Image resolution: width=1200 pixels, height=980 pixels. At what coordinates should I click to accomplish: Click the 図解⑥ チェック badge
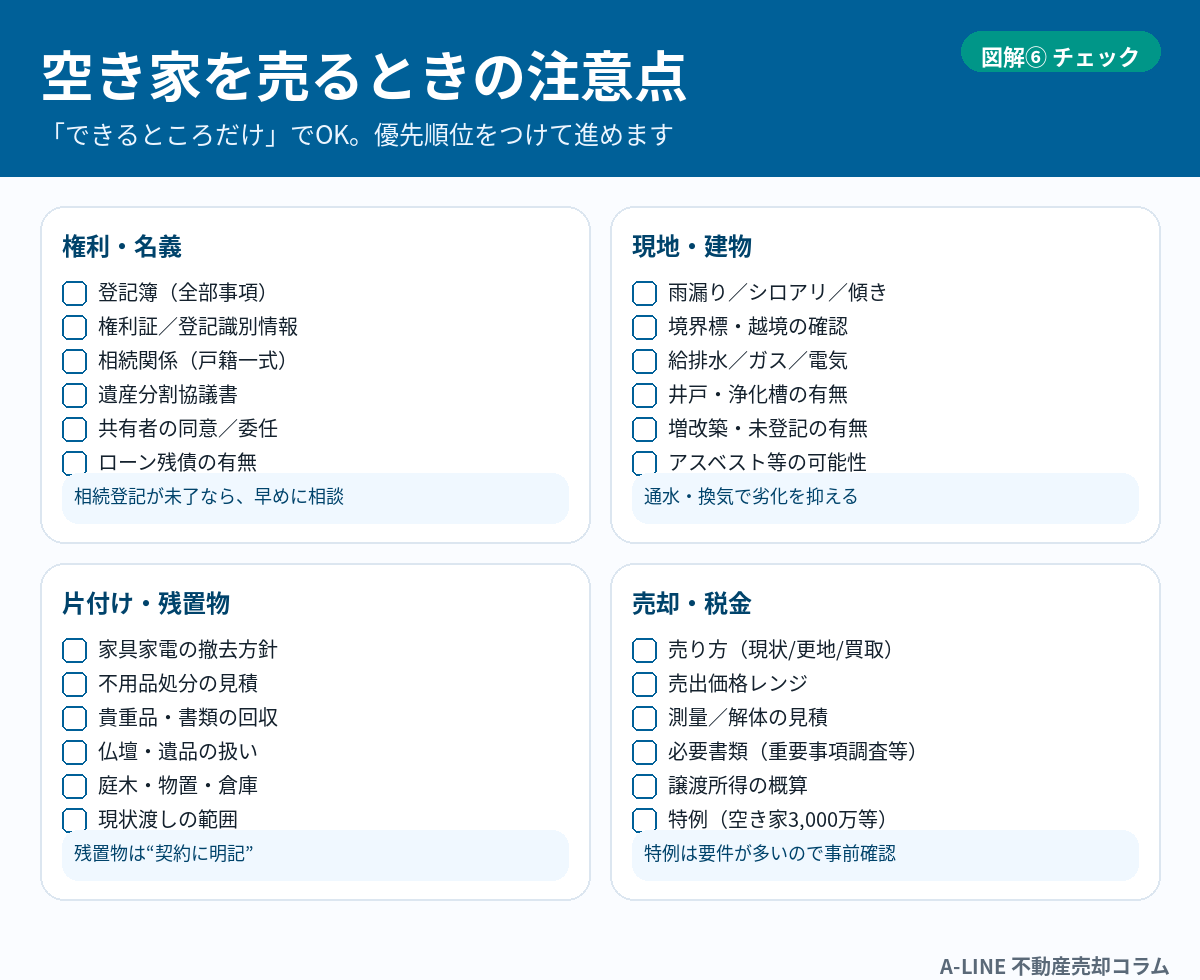[1060, 57]
